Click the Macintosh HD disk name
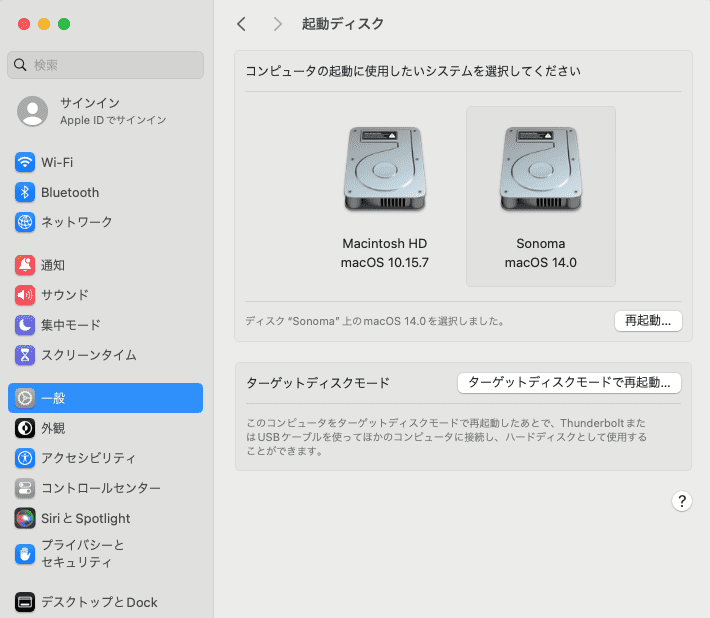The height and width of the screenshot is (618, 710). [384, 244]
